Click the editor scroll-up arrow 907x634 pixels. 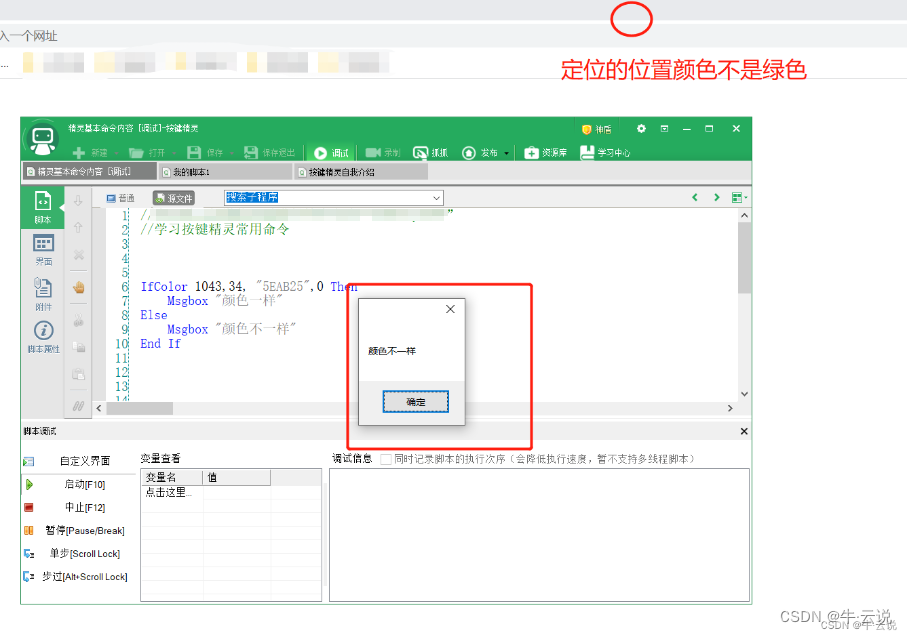coord(744,216)
